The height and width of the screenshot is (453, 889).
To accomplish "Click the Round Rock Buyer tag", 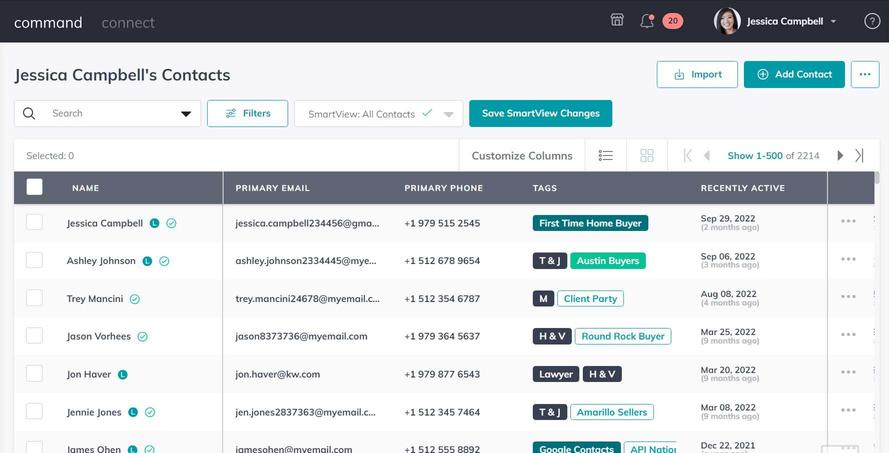I will coord(623,336).
